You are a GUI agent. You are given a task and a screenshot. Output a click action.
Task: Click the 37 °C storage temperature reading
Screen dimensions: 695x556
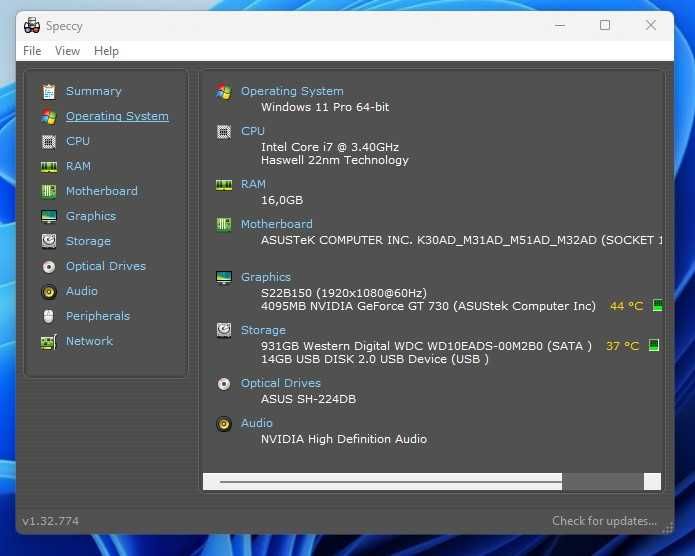(622, 346)
